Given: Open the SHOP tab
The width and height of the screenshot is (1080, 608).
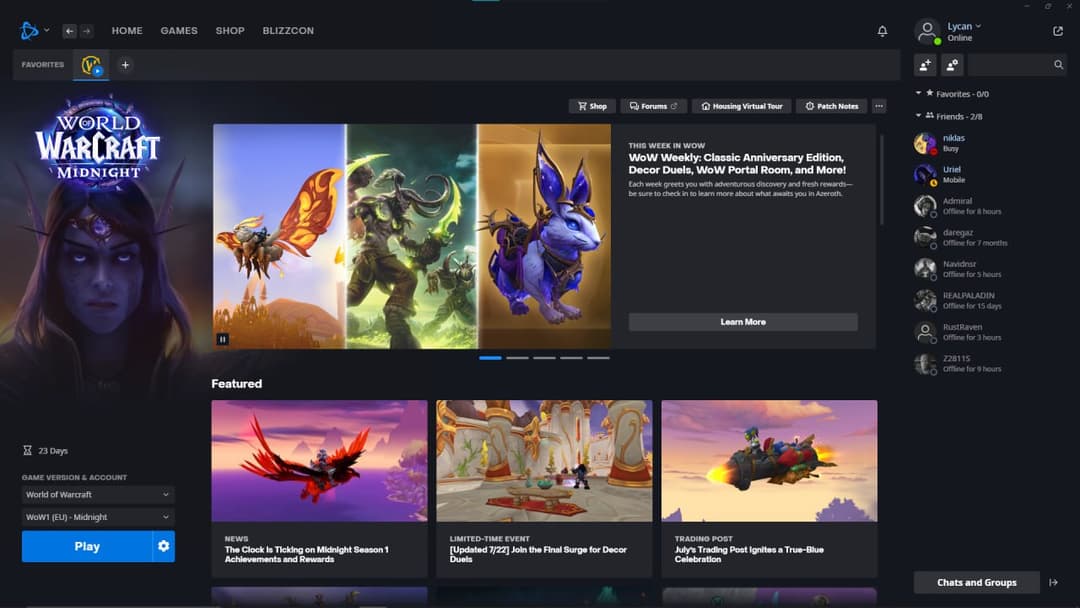Looking at the screenshot, I should [230, 31].
